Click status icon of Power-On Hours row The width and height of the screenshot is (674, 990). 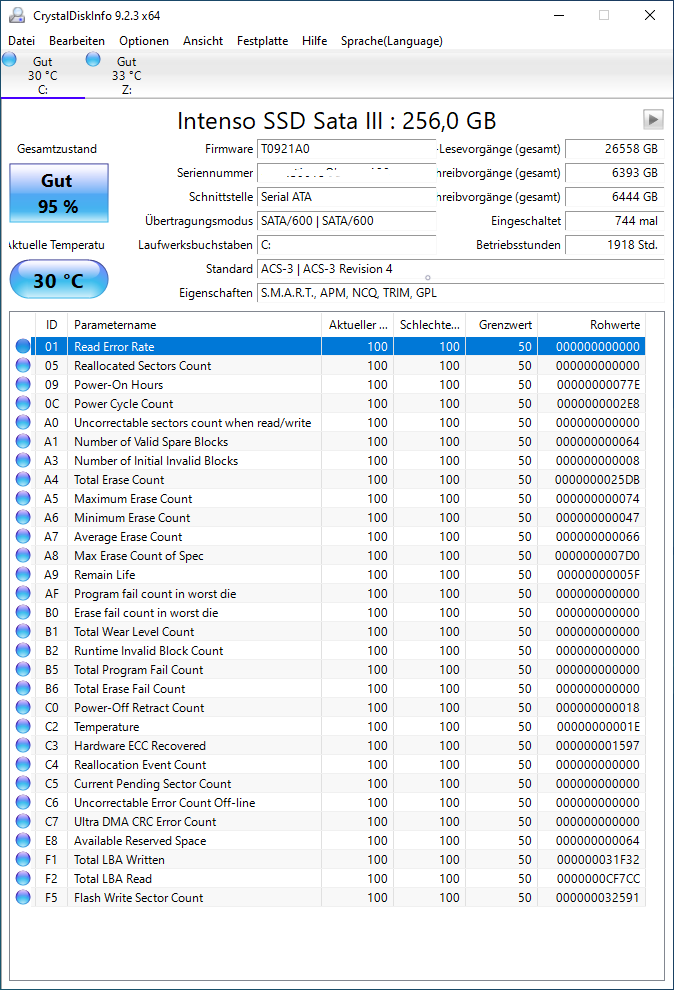coord(23,384)
